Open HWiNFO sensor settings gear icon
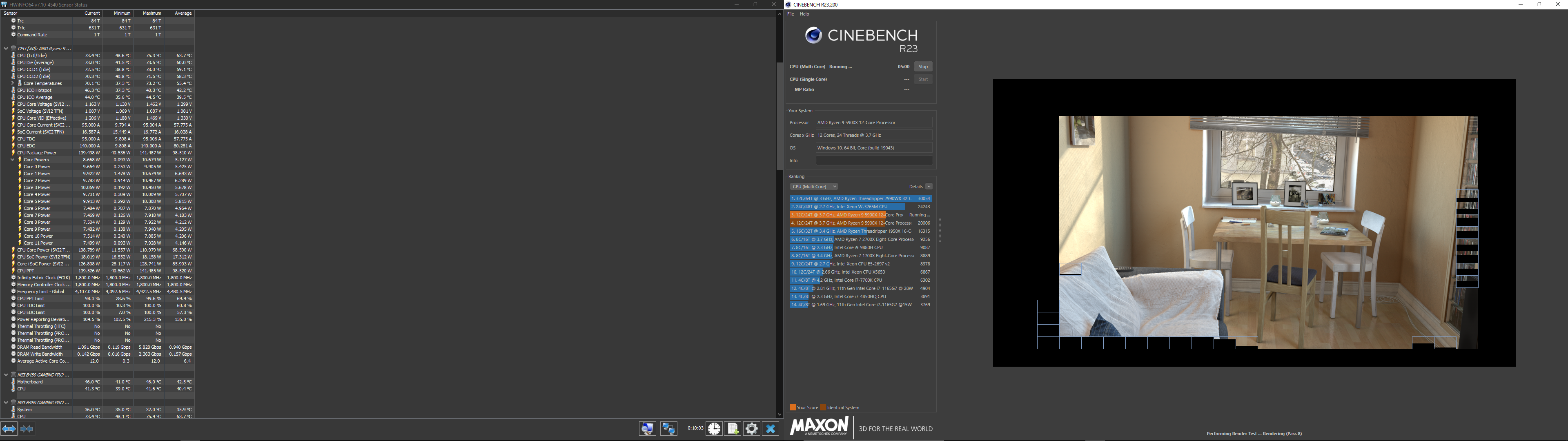 coord(752,429)
